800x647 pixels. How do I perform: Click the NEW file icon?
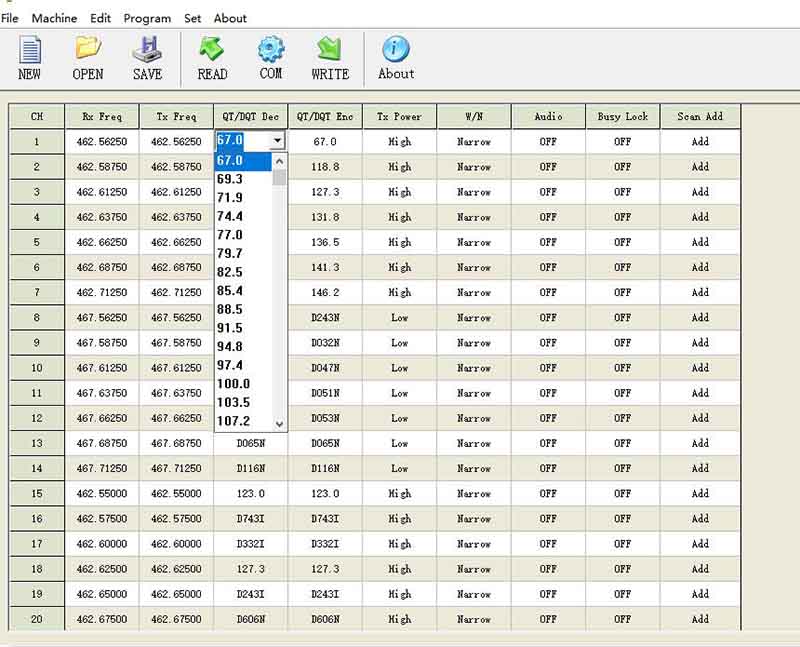pos(30,58)
